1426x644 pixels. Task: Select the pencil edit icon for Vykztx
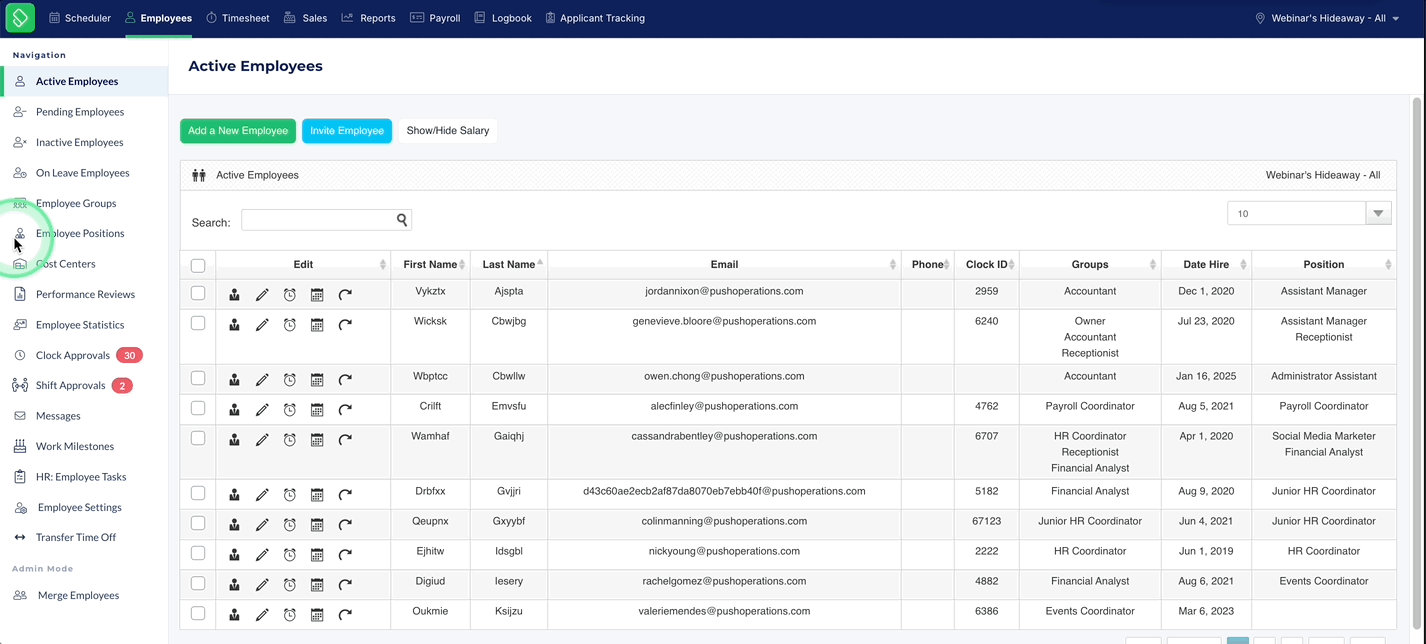[262, 294]
